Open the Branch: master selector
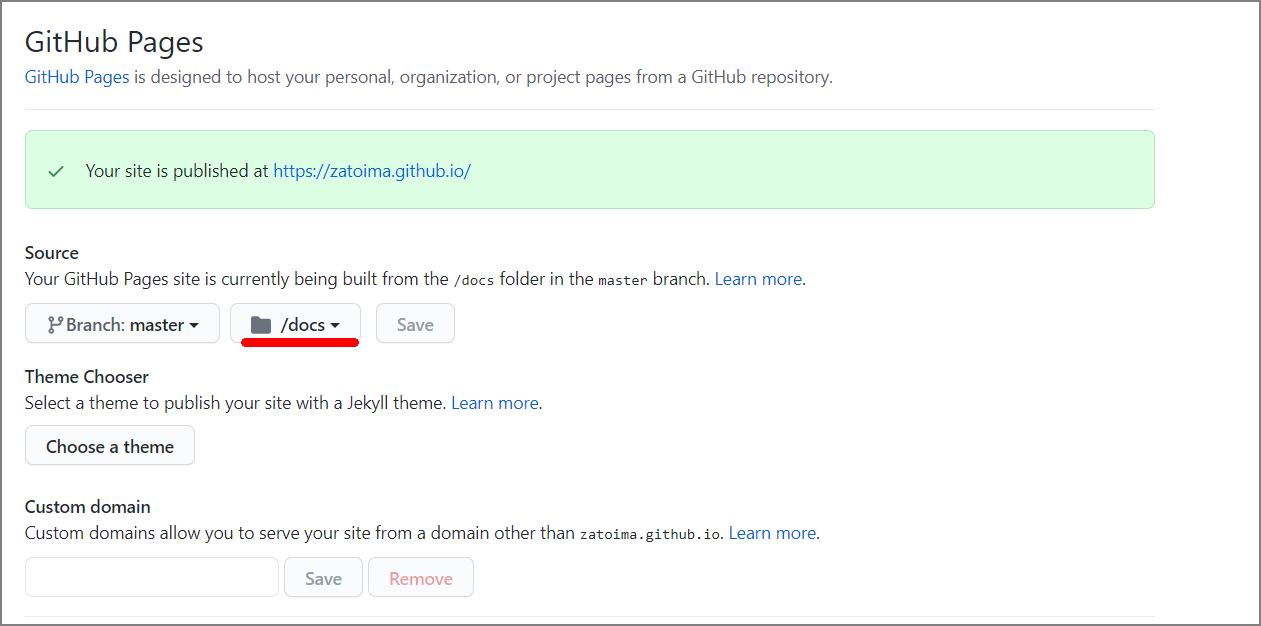The height and width of the screenshot is (626, 1261). (122, 324)
